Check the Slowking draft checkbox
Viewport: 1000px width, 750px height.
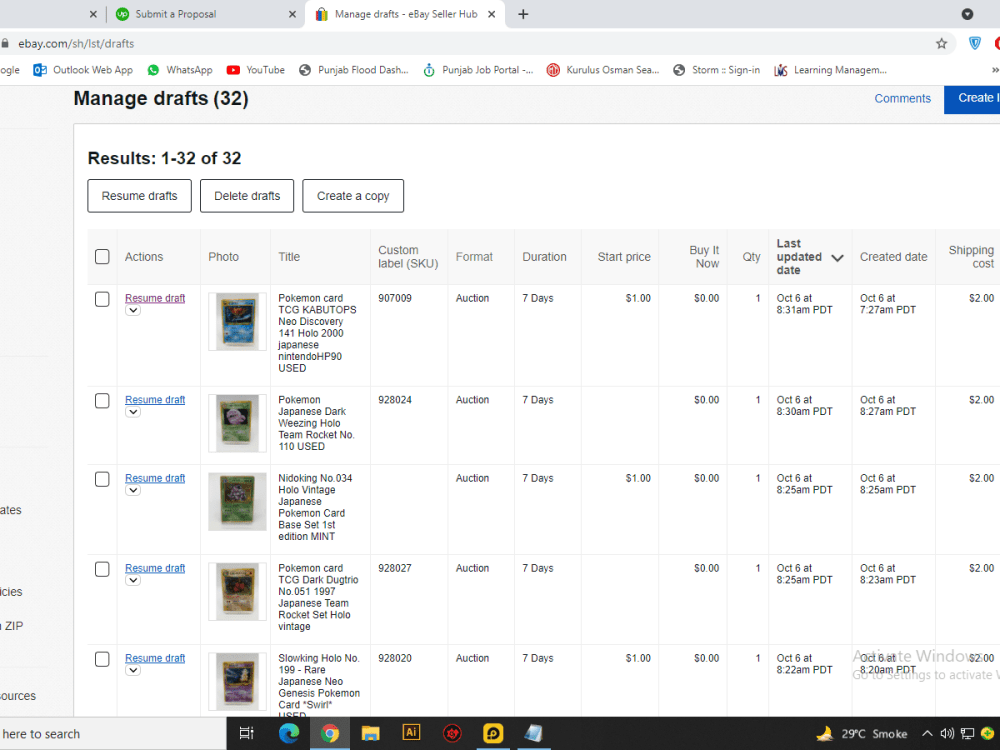[102, 659]
